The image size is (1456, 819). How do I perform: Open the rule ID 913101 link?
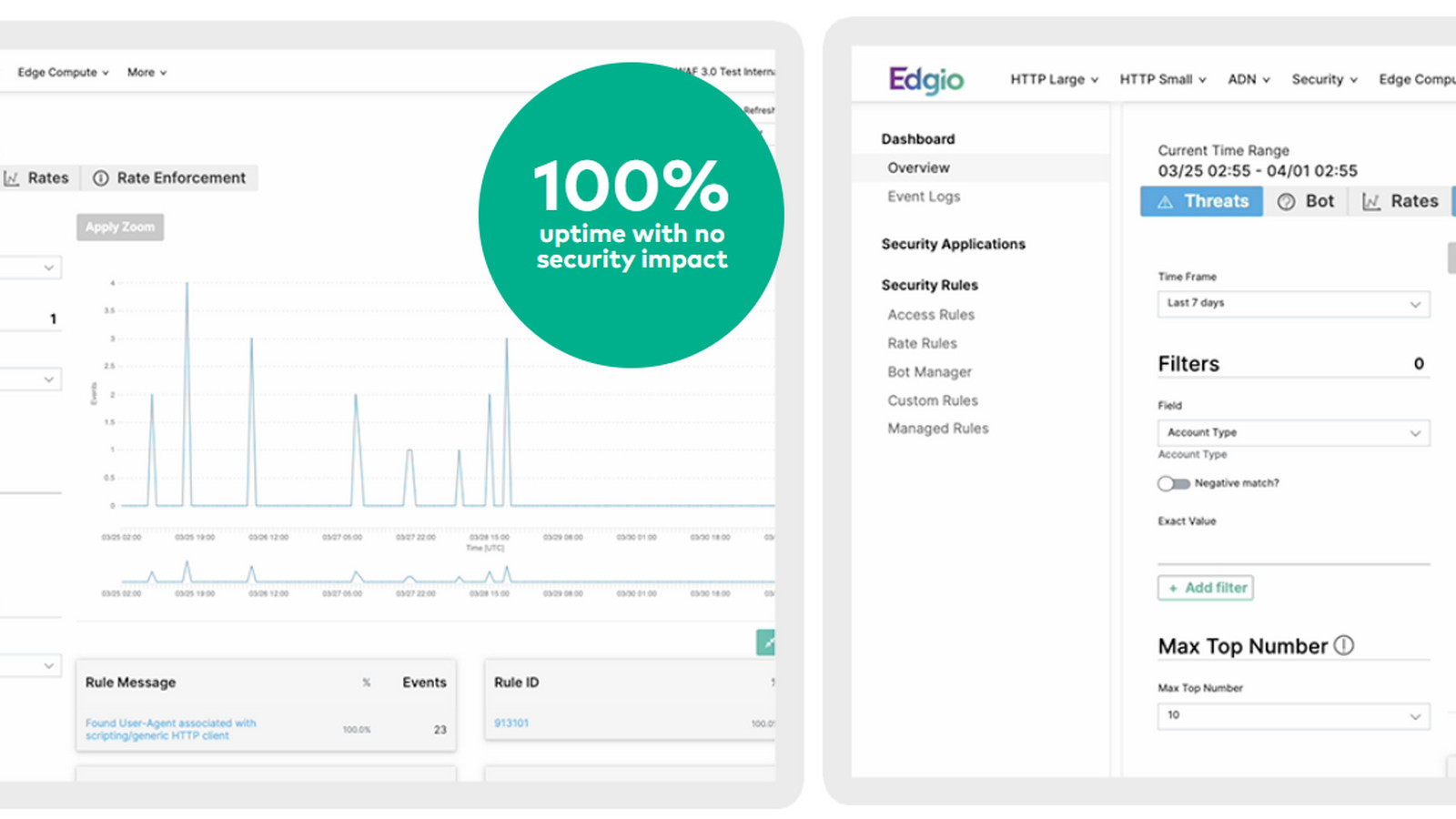[511, 723]
